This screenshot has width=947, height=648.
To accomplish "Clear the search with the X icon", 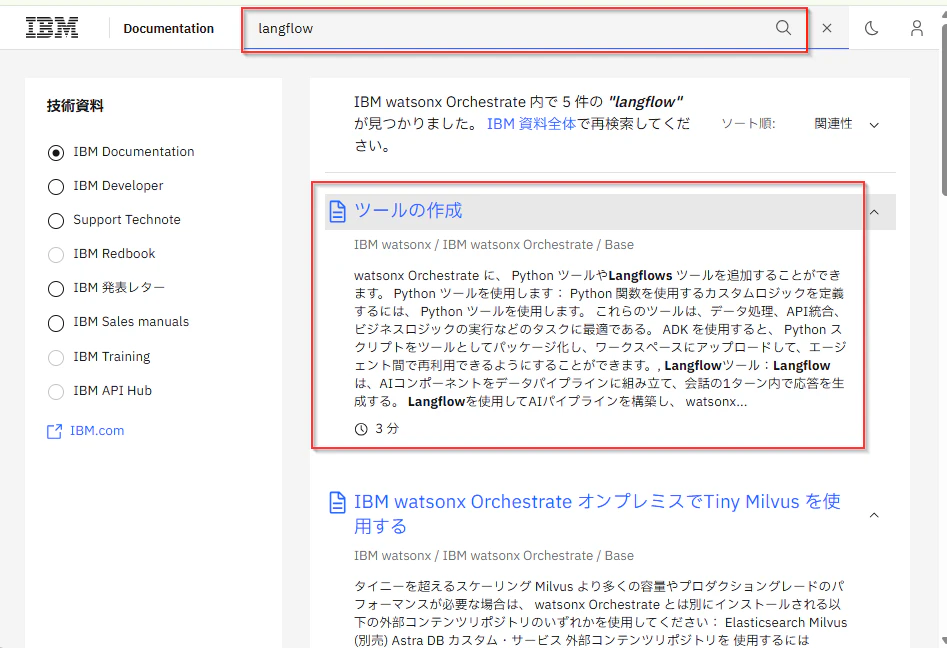I will point(827,28).
